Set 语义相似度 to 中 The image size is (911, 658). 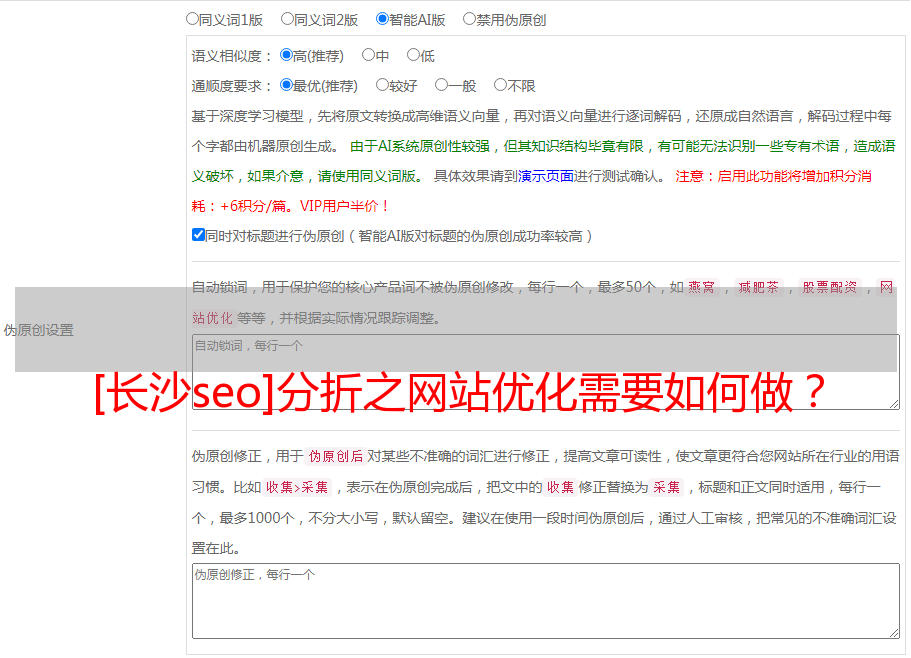[368, 56]
